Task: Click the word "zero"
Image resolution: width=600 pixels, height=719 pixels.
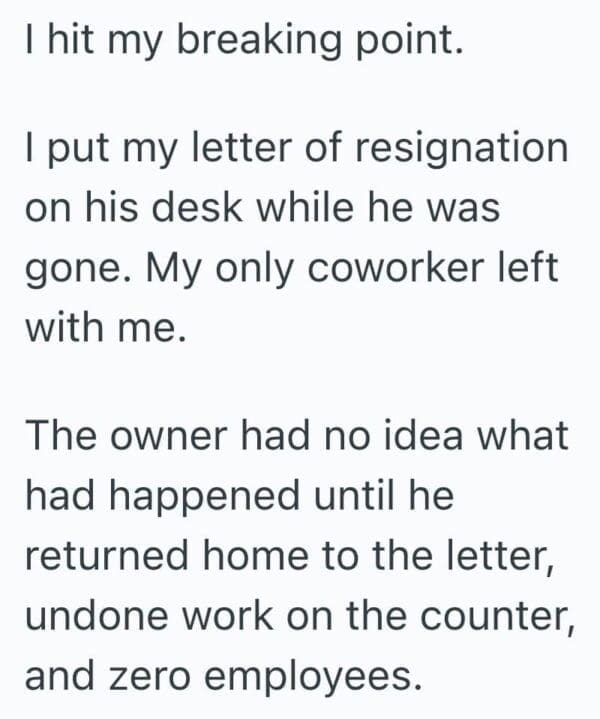Action: (166, 677)
